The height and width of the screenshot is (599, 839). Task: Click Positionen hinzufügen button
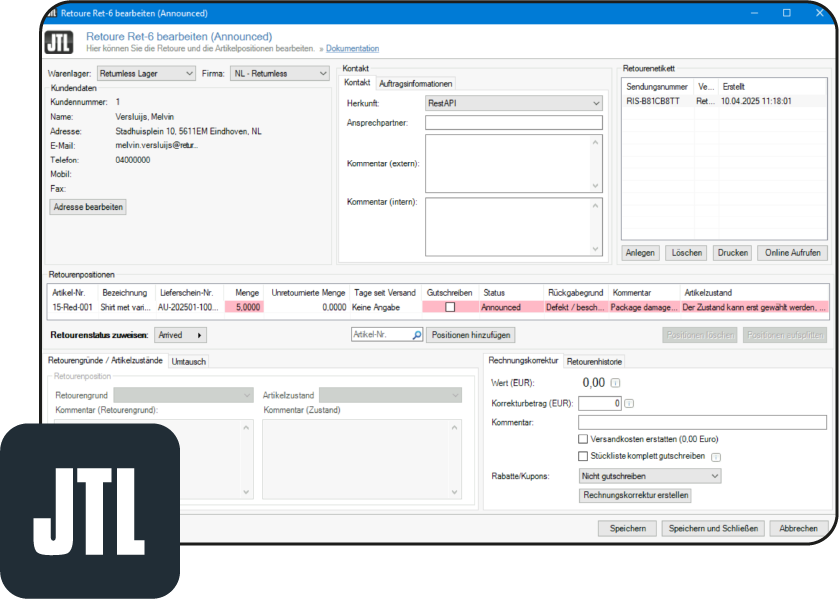click(471, 335)
